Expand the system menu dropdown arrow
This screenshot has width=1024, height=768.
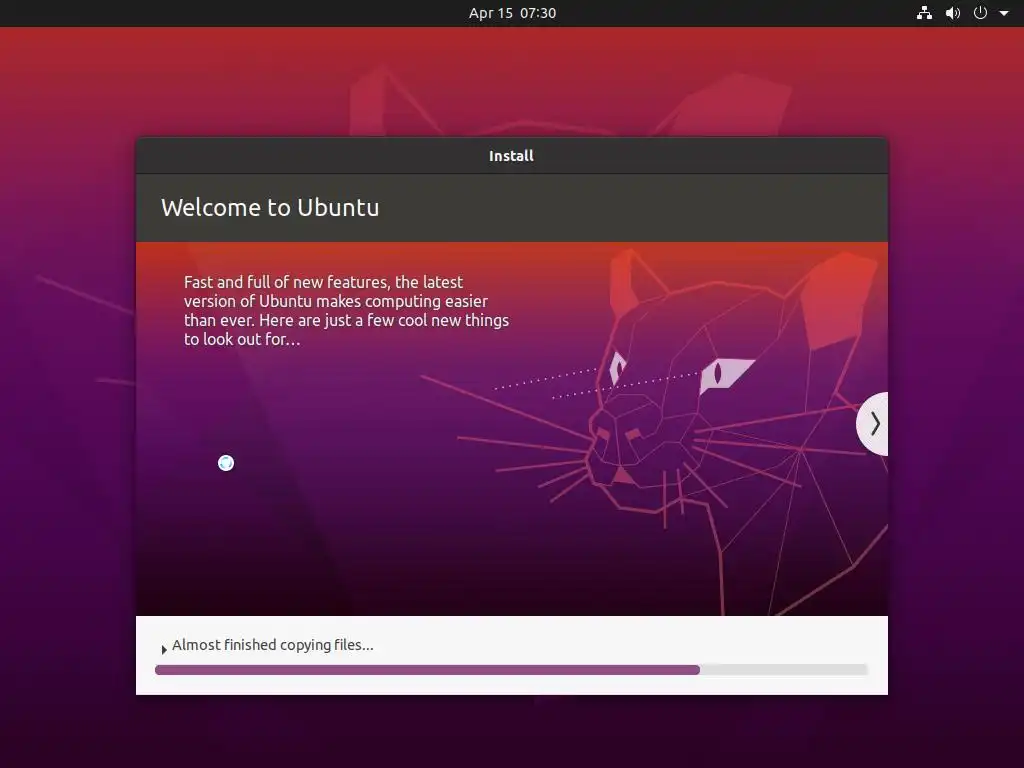tap(1004, 13)
